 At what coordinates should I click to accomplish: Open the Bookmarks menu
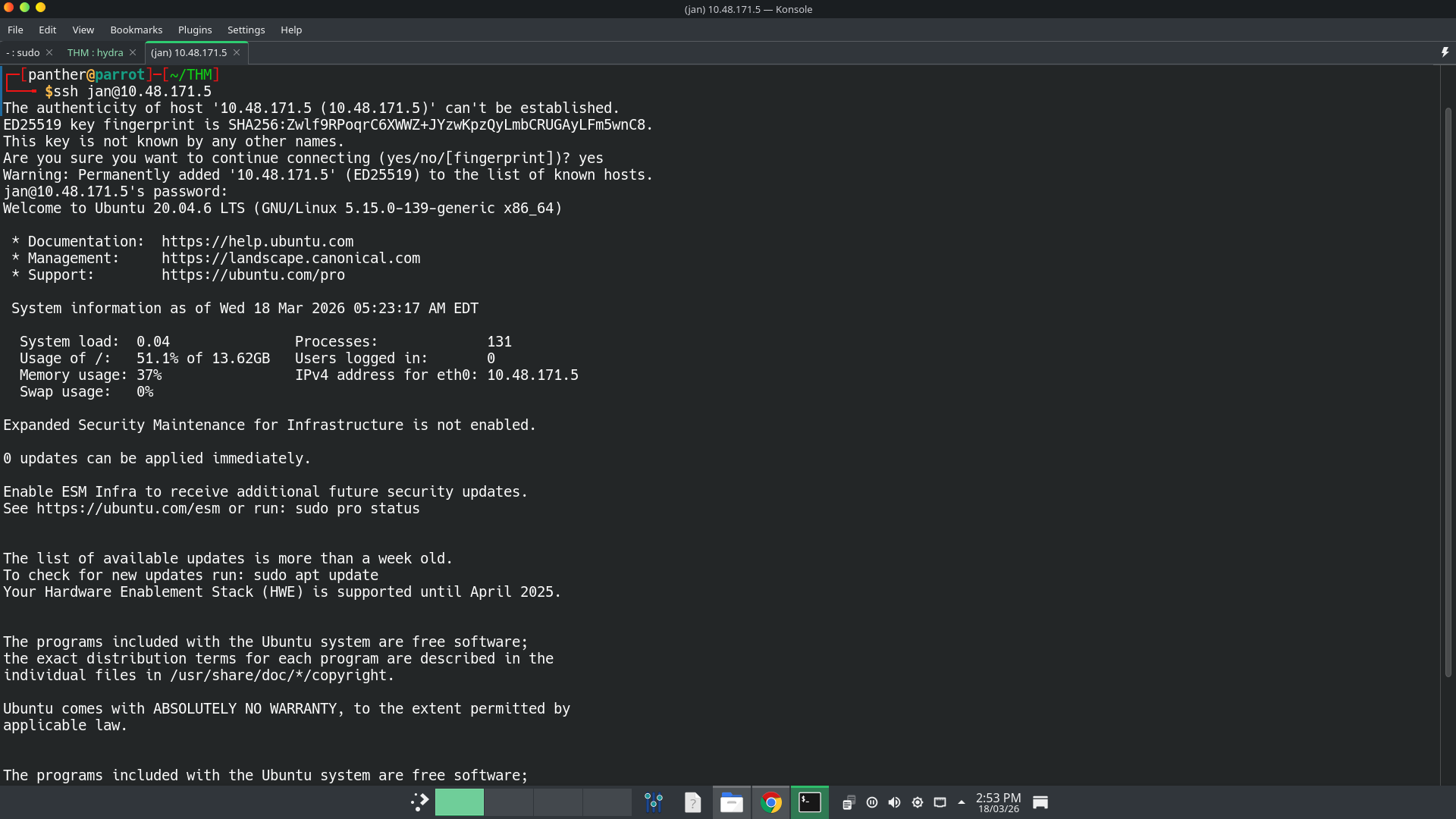(136, 30)
